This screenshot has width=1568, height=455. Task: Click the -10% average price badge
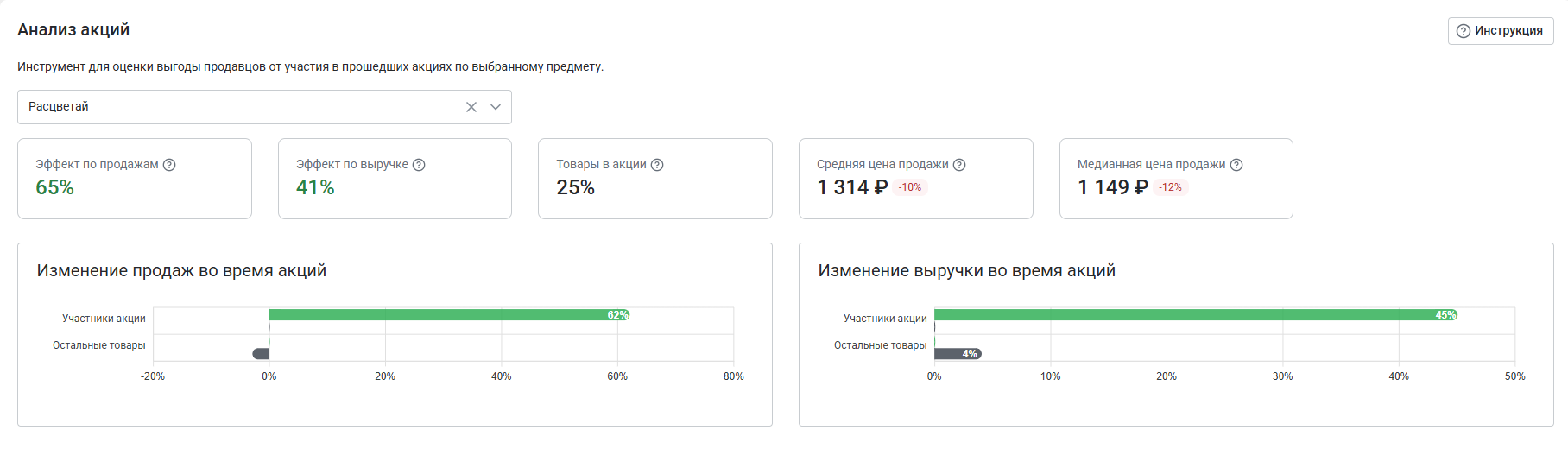(910, 187)
